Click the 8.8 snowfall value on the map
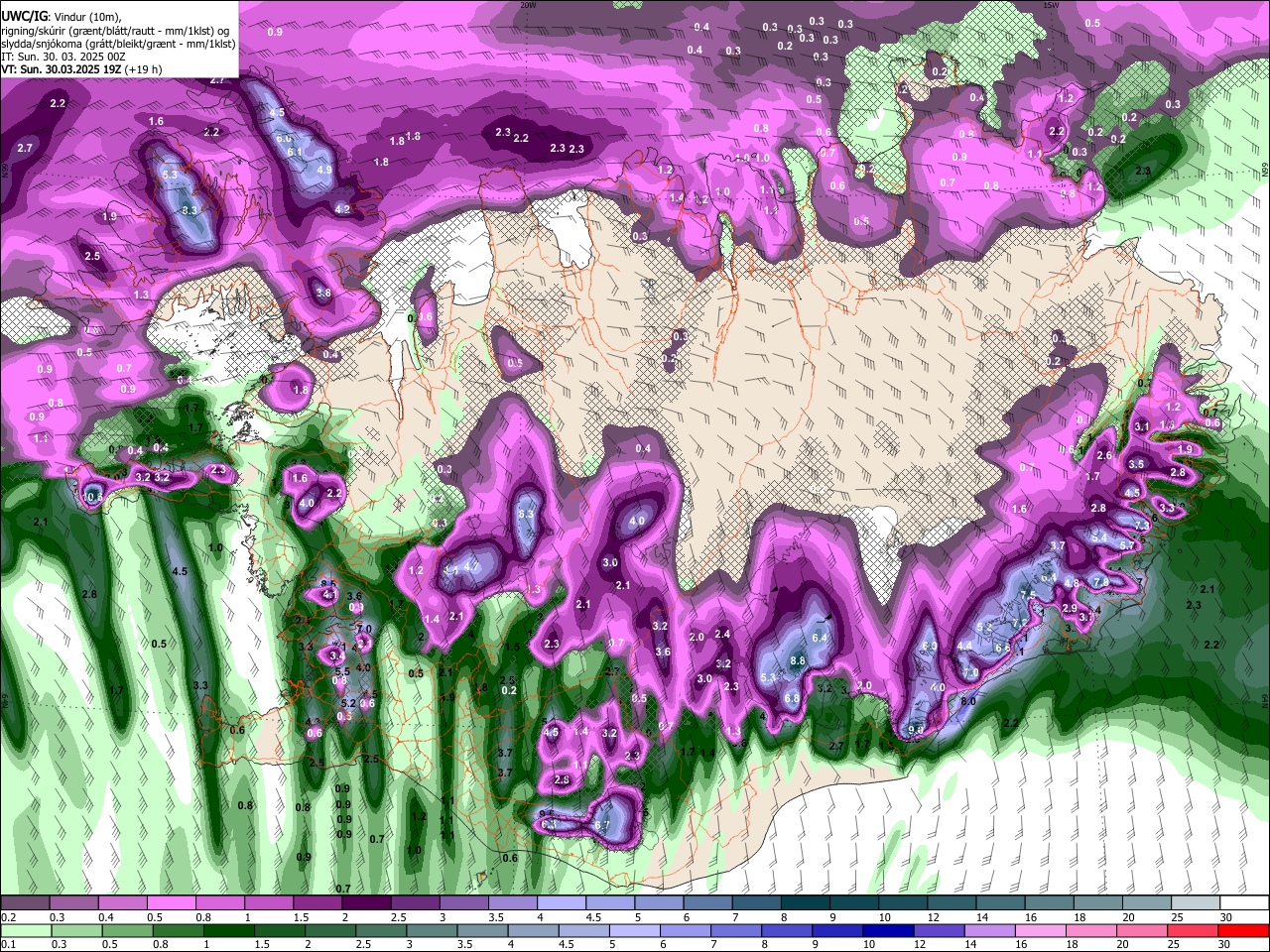This screenshot has width=1270, height=952. coord(798,660)
